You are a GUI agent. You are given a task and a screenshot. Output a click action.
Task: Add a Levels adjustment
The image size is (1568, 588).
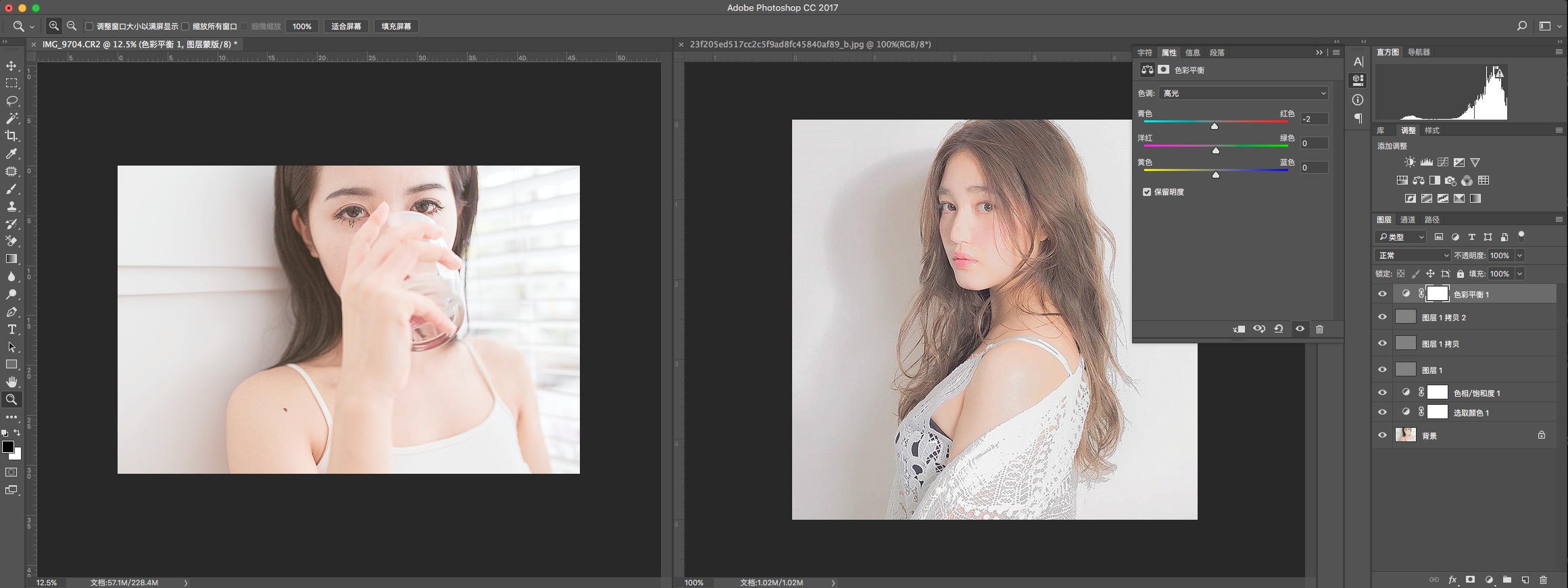pyautogui.click(x=1426, y=162)
